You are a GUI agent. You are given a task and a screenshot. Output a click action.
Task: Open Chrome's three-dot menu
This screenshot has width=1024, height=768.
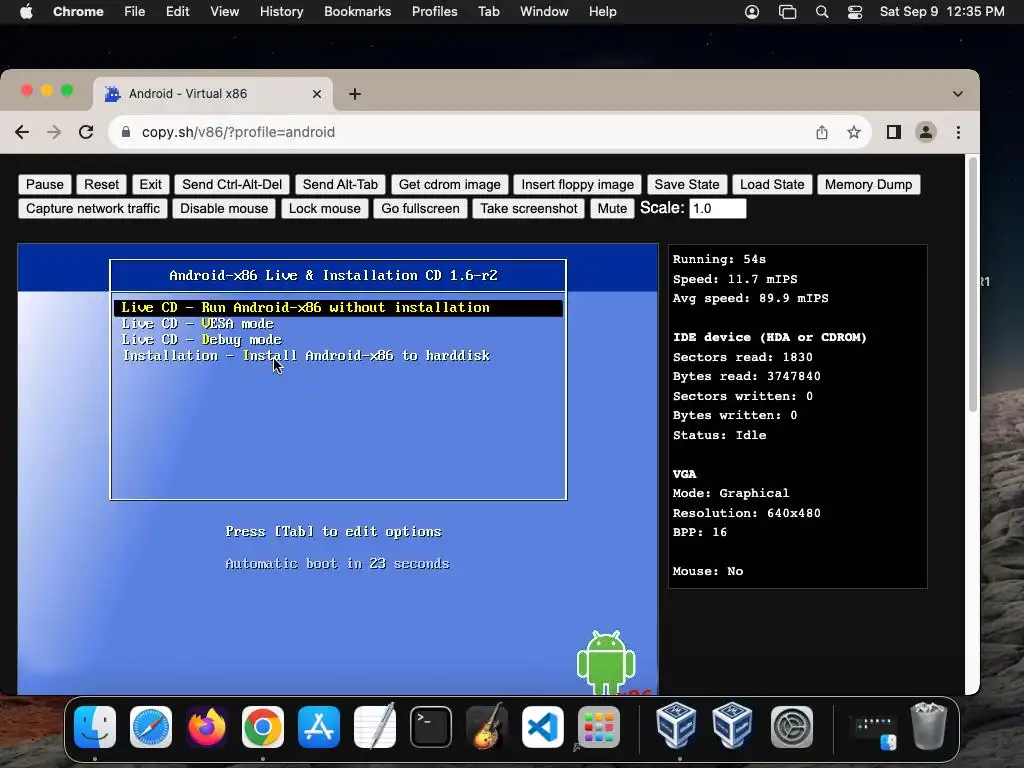(958, 132)
